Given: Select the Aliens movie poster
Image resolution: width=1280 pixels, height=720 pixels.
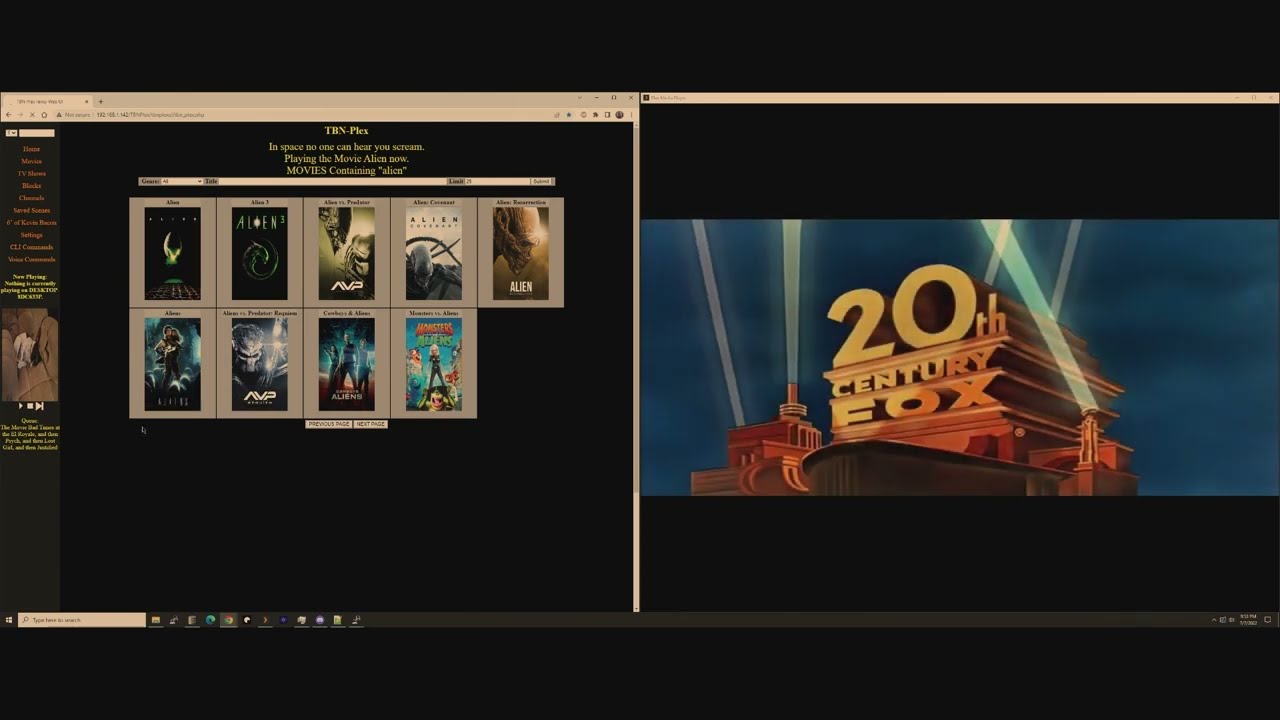Looking at the screenshot, I should [x=173, y=365].
